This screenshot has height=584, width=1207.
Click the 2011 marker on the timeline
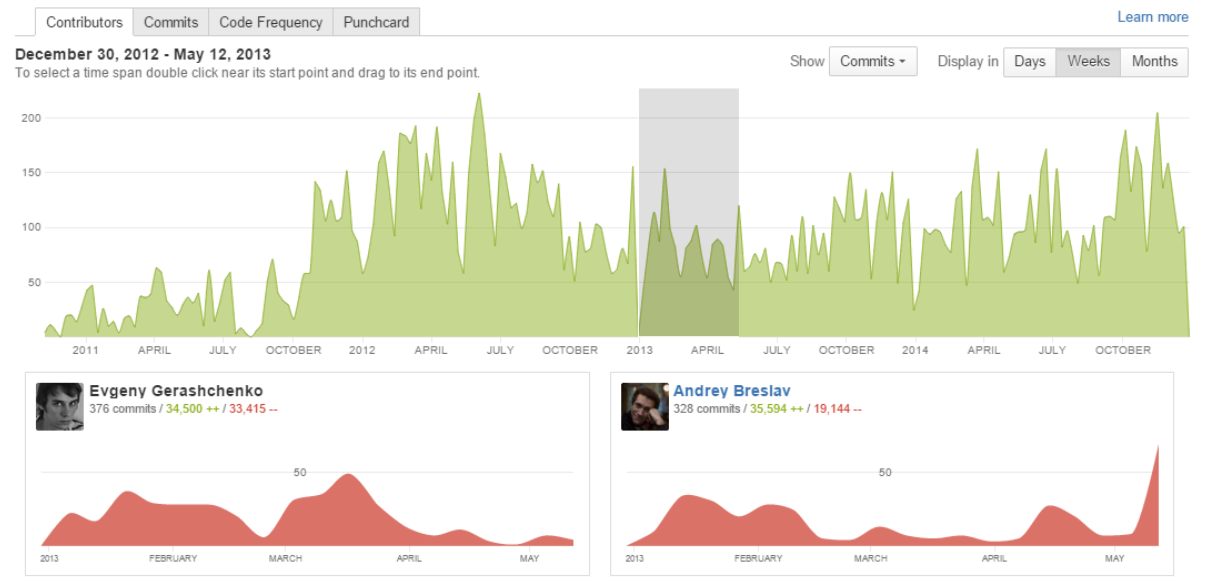pos(85,350)
